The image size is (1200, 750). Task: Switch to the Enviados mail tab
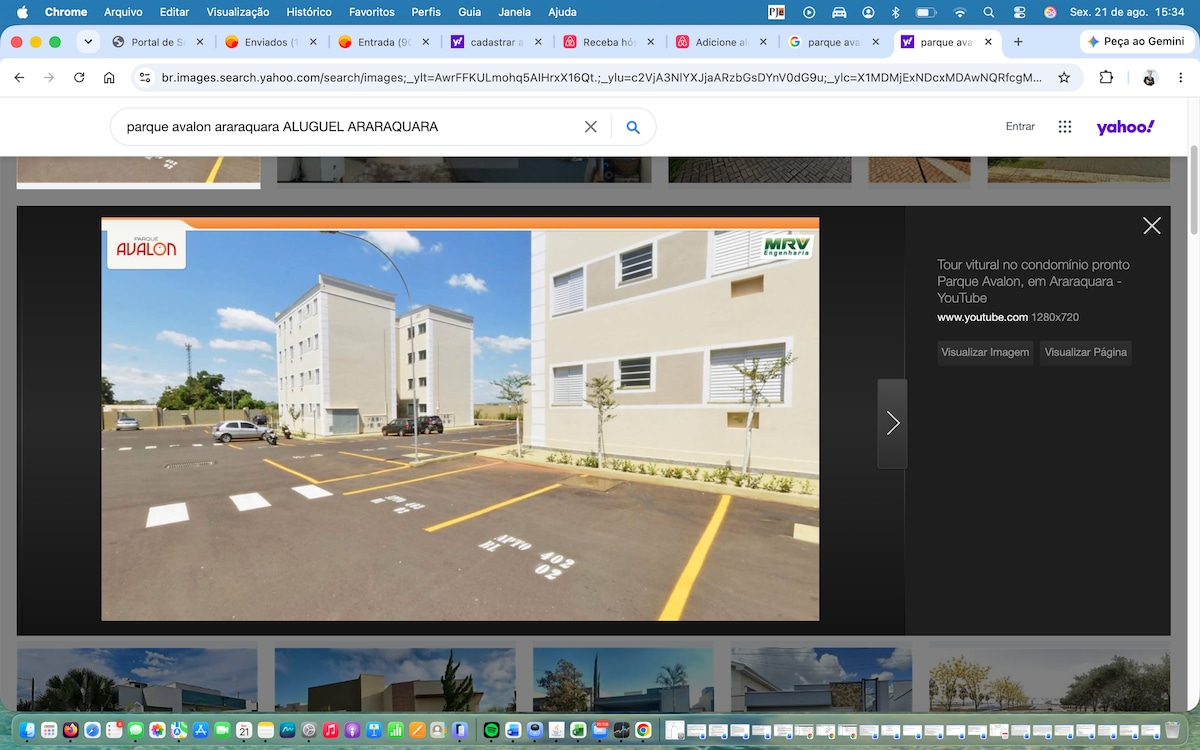pyautogui.click(x=265, y=42)
